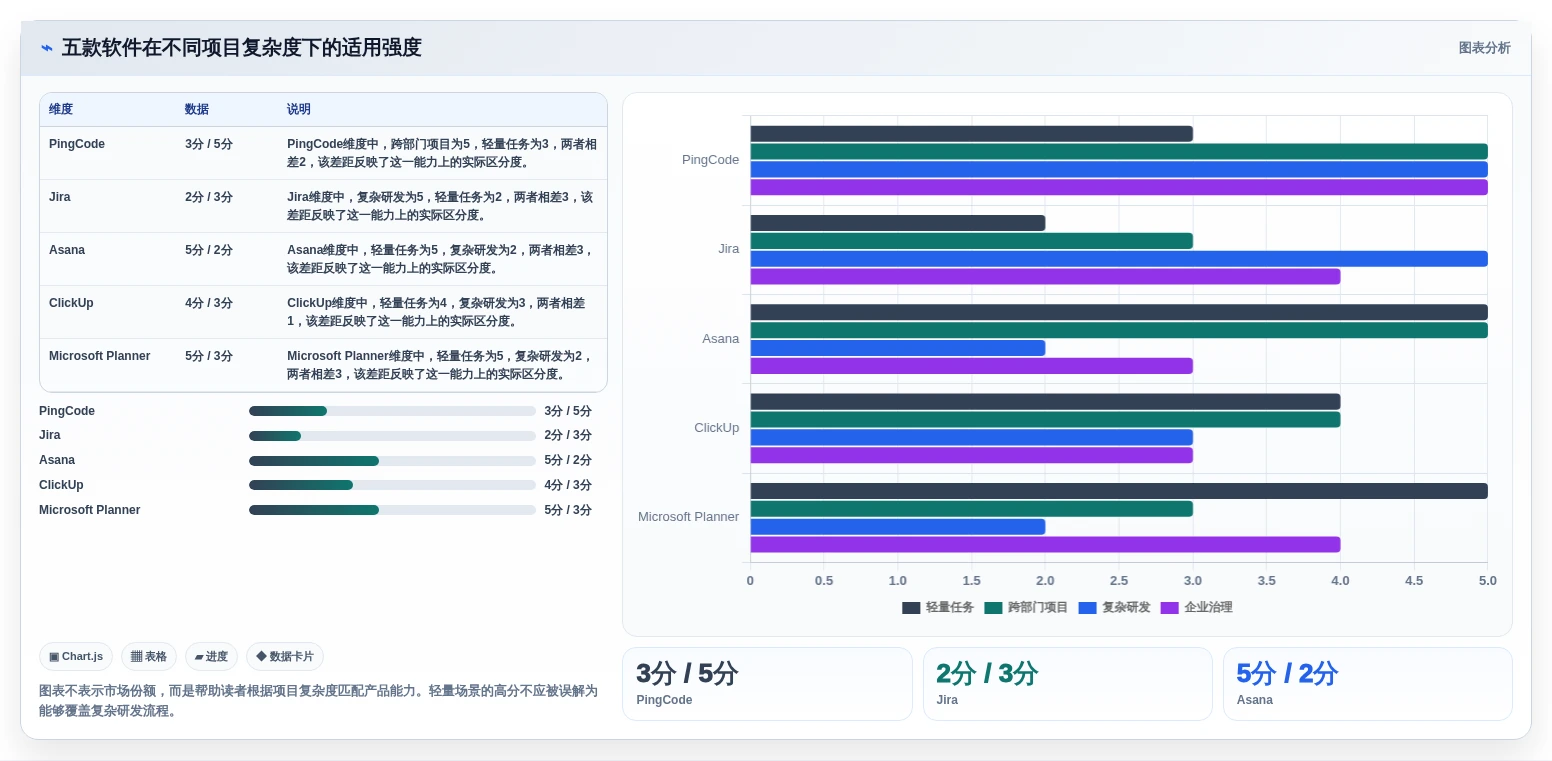Image resolution: width=1552 pixels, height=761 pixels.
Task: Click the 数据卡片 tag chip
Action: (285, 656)
